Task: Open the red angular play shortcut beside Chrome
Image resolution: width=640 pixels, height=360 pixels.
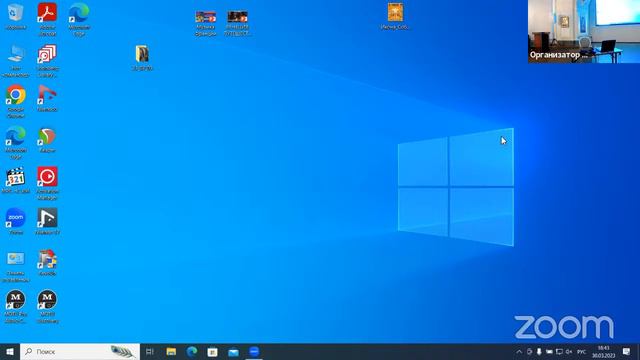Action: (47, 95)
